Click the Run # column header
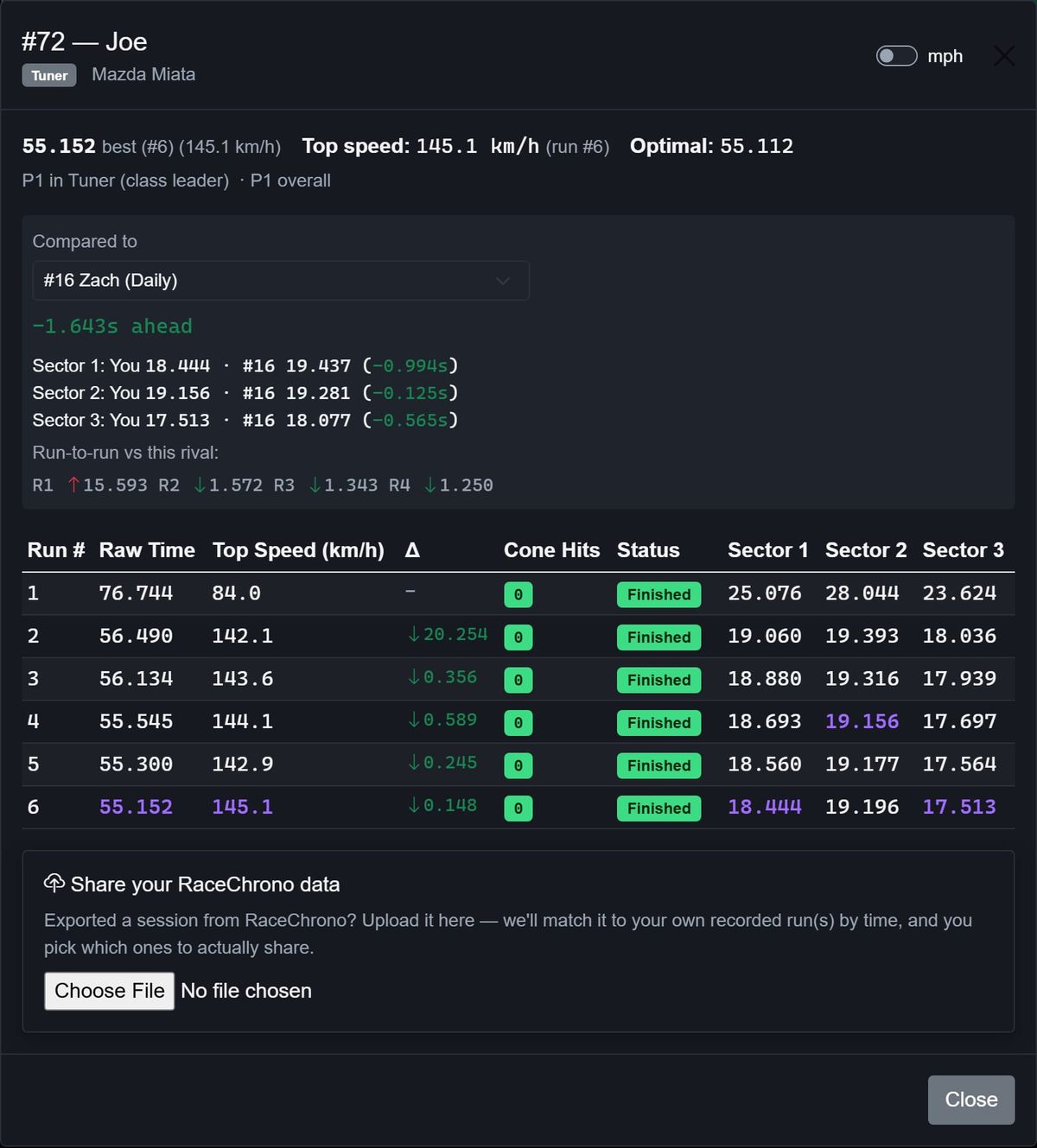 [x=56, y=550]
